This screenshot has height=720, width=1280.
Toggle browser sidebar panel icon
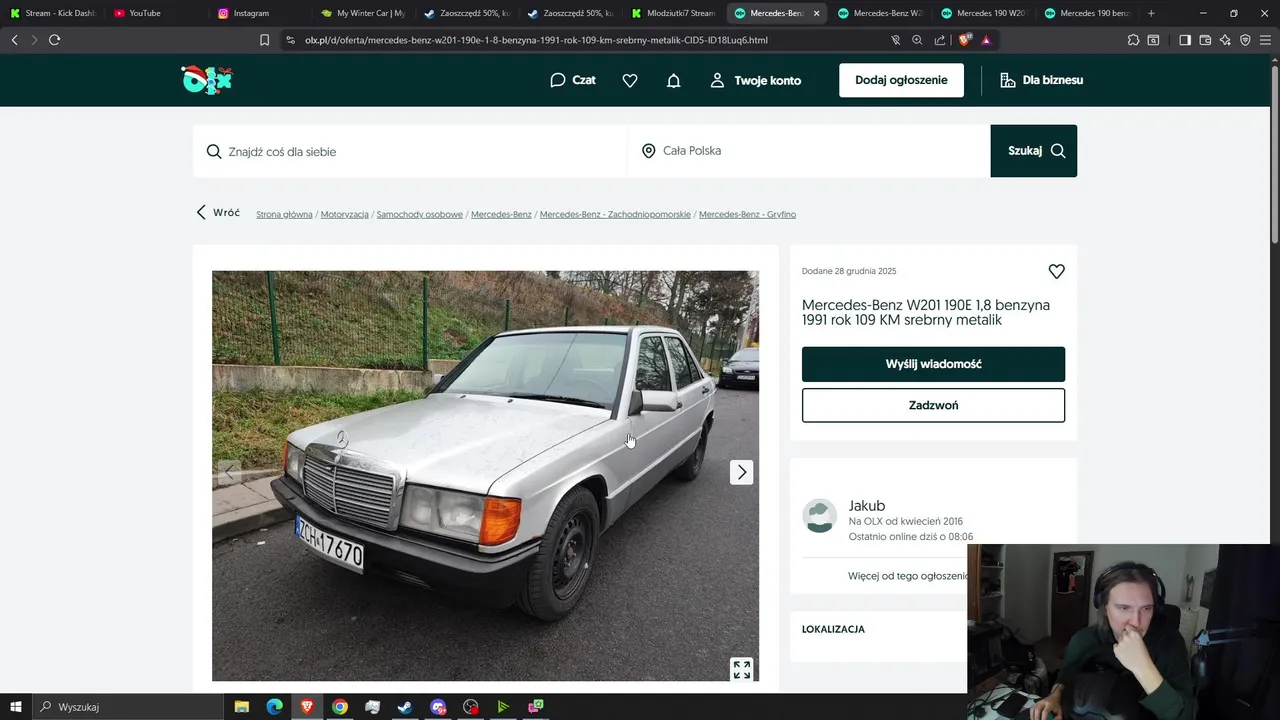(1185, 40)
